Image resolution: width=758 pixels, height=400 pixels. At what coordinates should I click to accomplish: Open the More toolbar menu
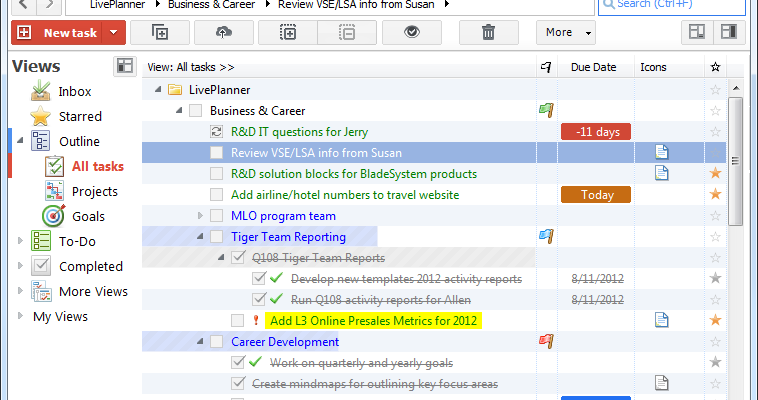(x=569, y=32)
